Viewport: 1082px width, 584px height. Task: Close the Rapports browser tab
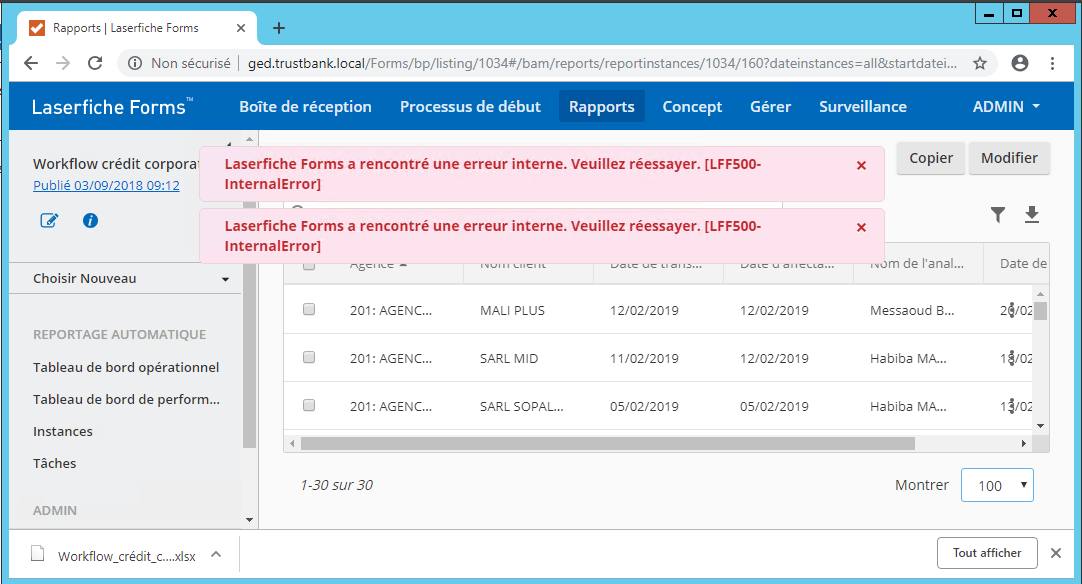tap(241, 28)
